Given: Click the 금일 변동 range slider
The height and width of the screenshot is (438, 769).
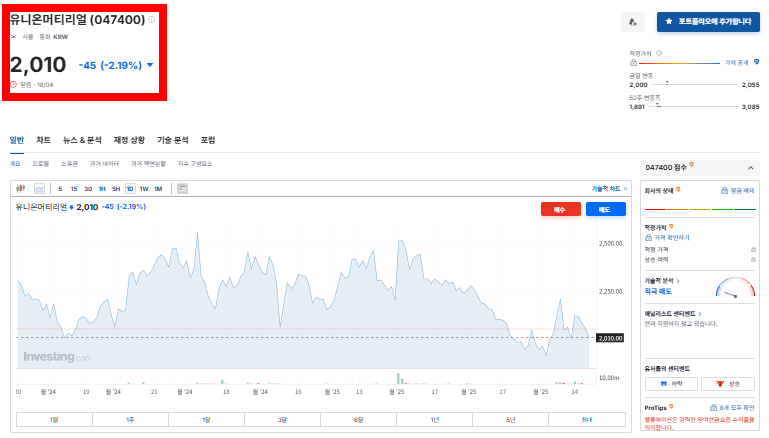Looking at the screenshot, I should 694,84.
